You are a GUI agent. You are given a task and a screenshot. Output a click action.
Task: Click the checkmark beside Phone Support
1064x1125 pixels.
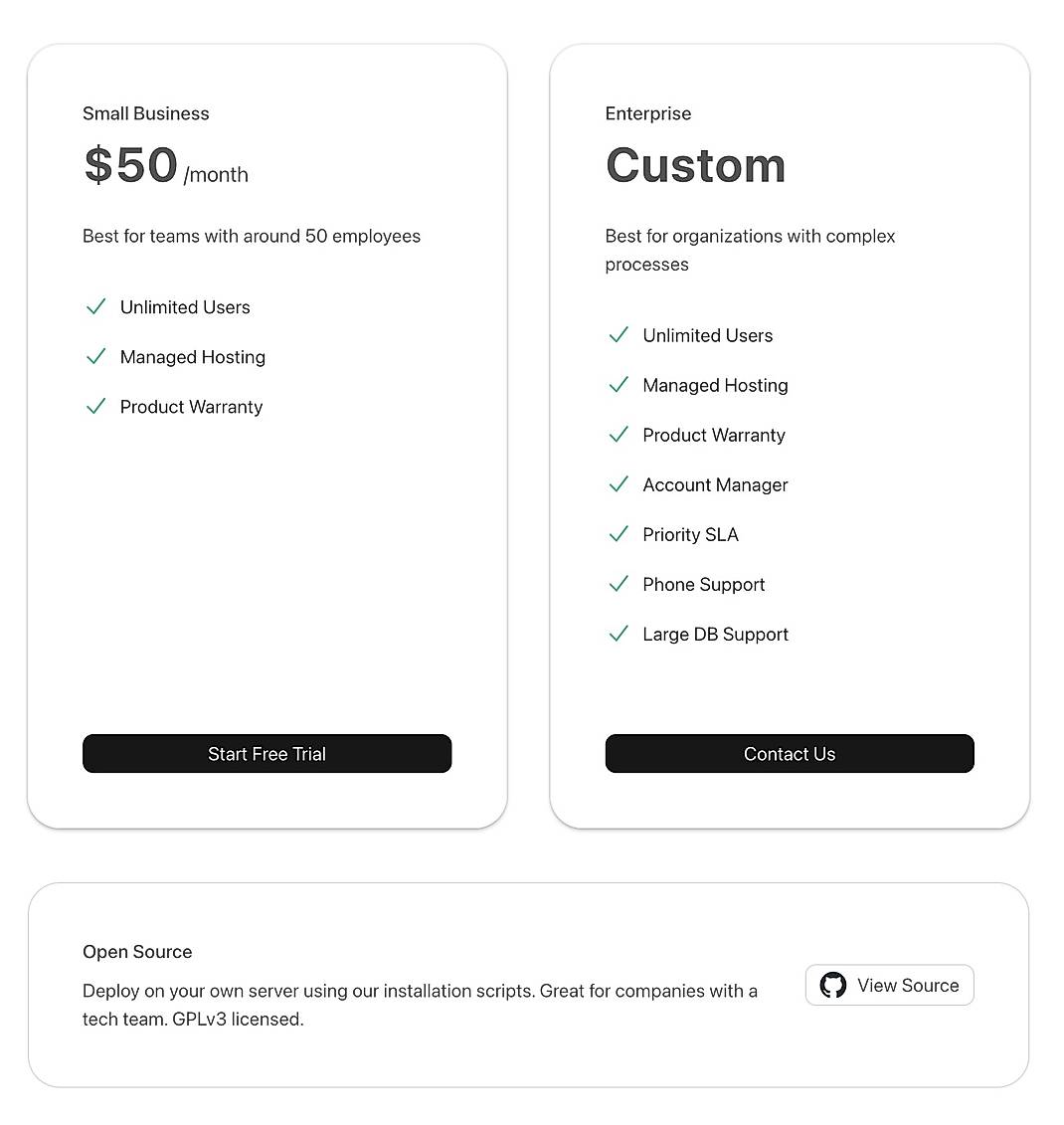click(x=619, y=584)
